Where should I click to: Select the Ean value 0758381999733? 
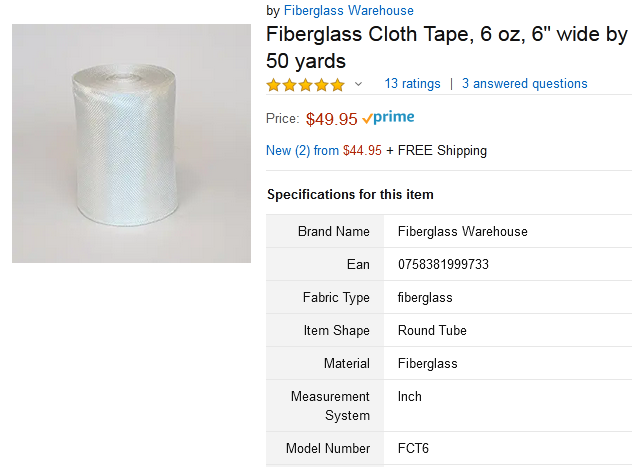tap(443, 265)
